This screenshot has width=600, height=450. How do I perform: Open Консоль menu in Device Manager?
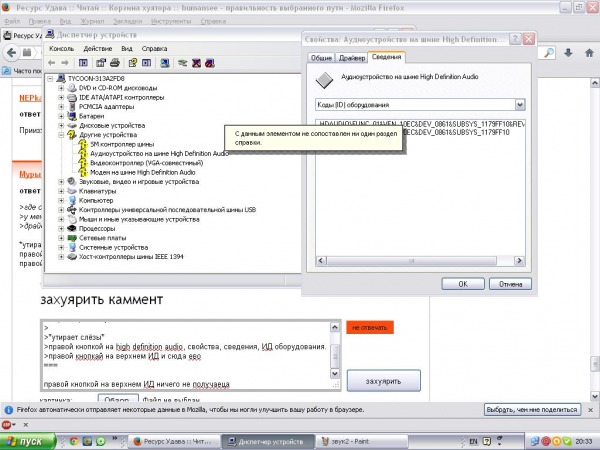61,49
